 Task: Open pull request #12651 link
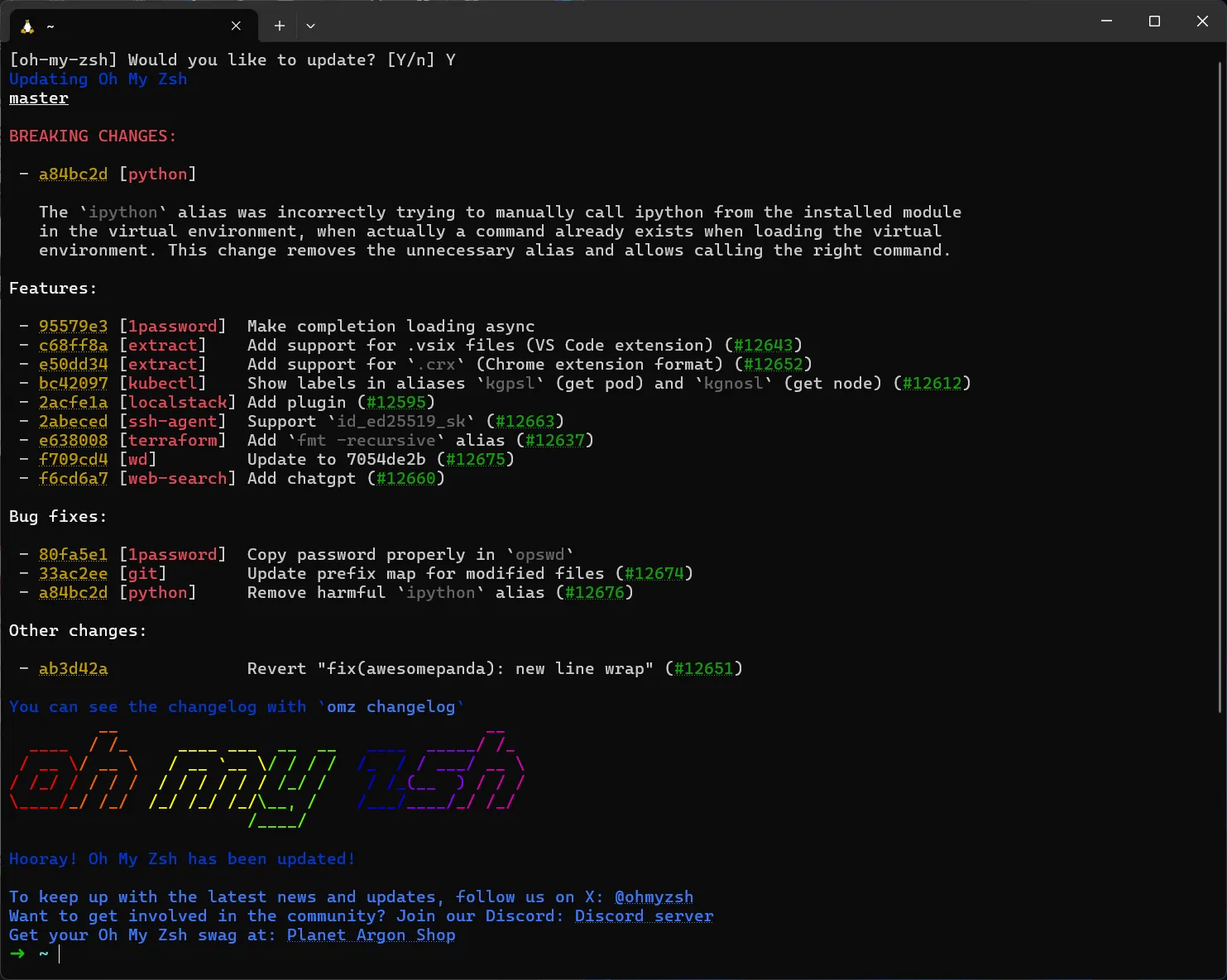pos(703,668)
